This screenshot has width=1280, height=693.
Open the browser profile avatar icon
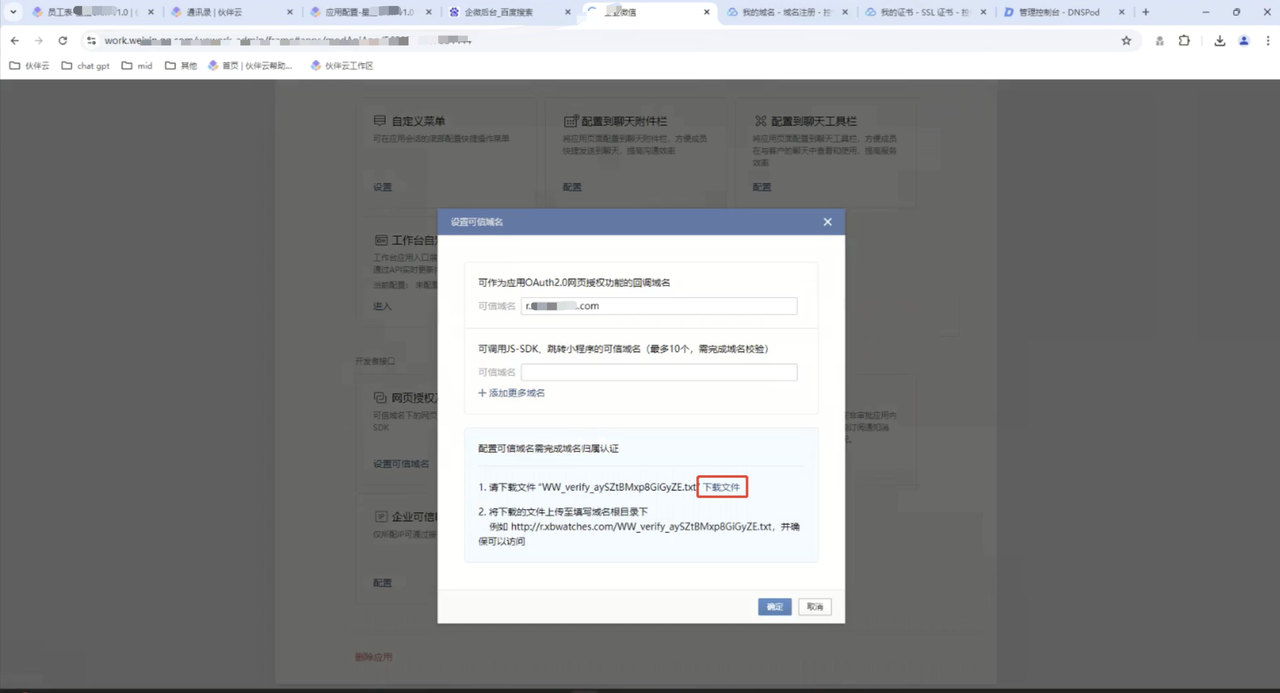(x=1244, y=41)
